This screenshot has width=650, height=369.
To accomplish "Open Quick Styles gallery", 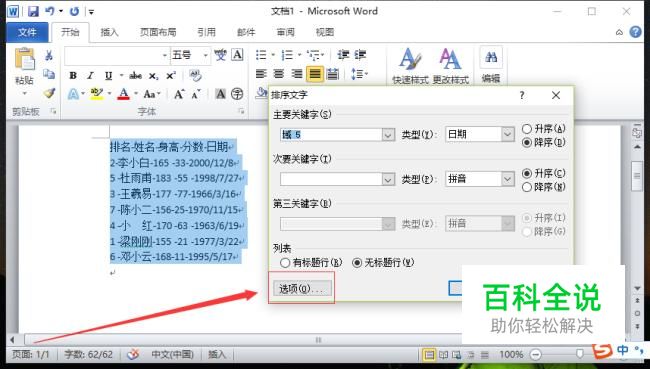I will (410, 66).
